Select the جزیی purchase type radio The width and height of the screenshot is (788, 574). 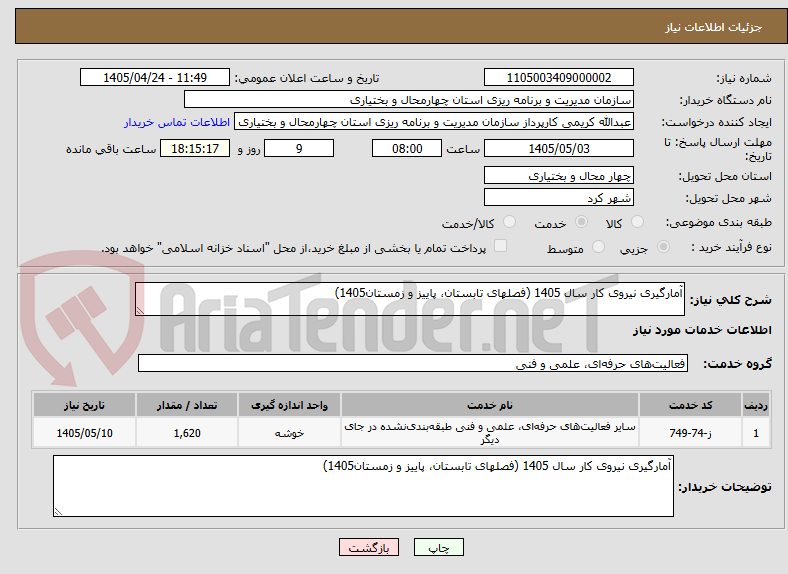pos(663,246)
